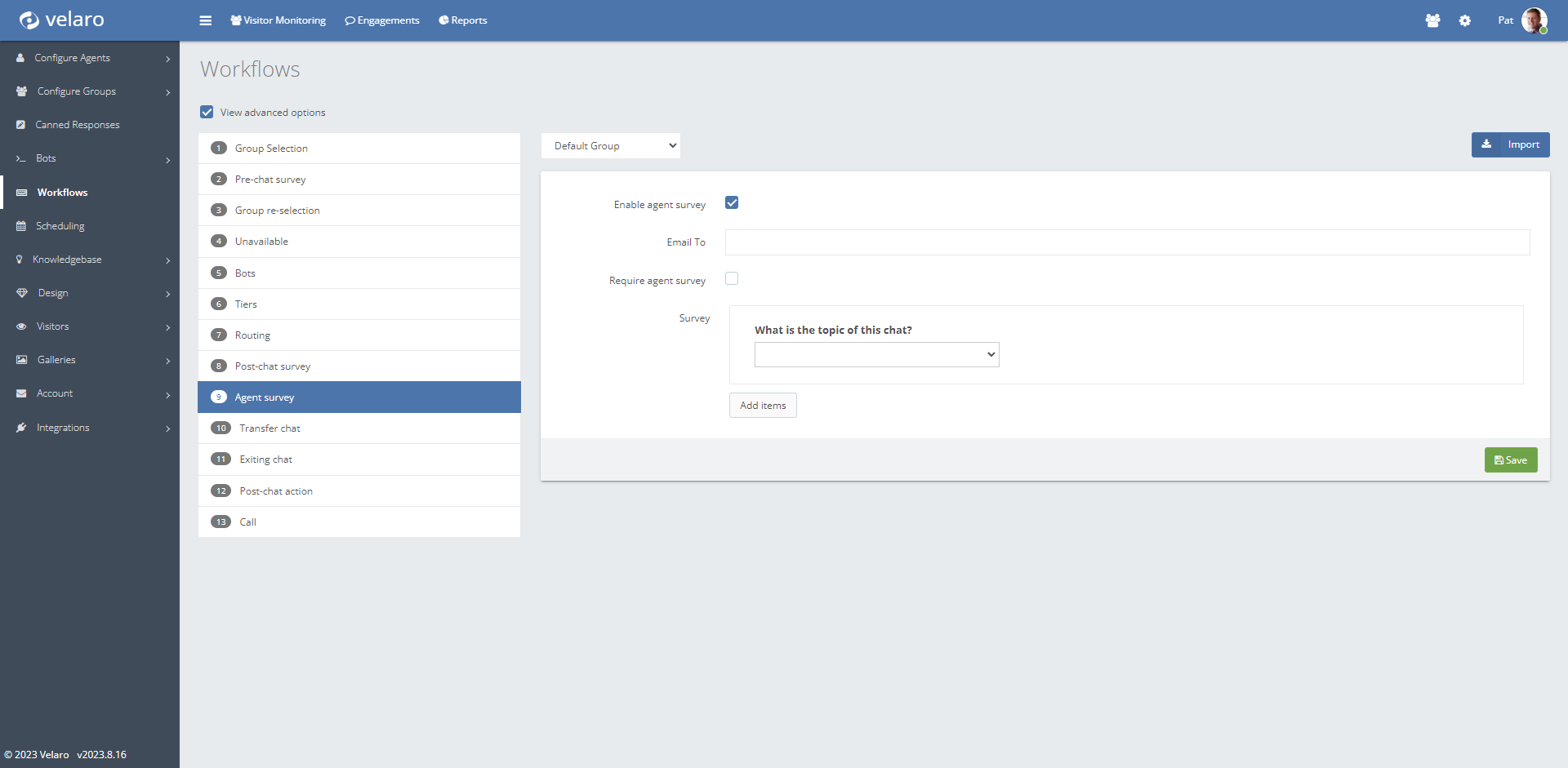Screen dimensions: 1568x768
Task: Click the Add items button
Action: click(762, 406)
